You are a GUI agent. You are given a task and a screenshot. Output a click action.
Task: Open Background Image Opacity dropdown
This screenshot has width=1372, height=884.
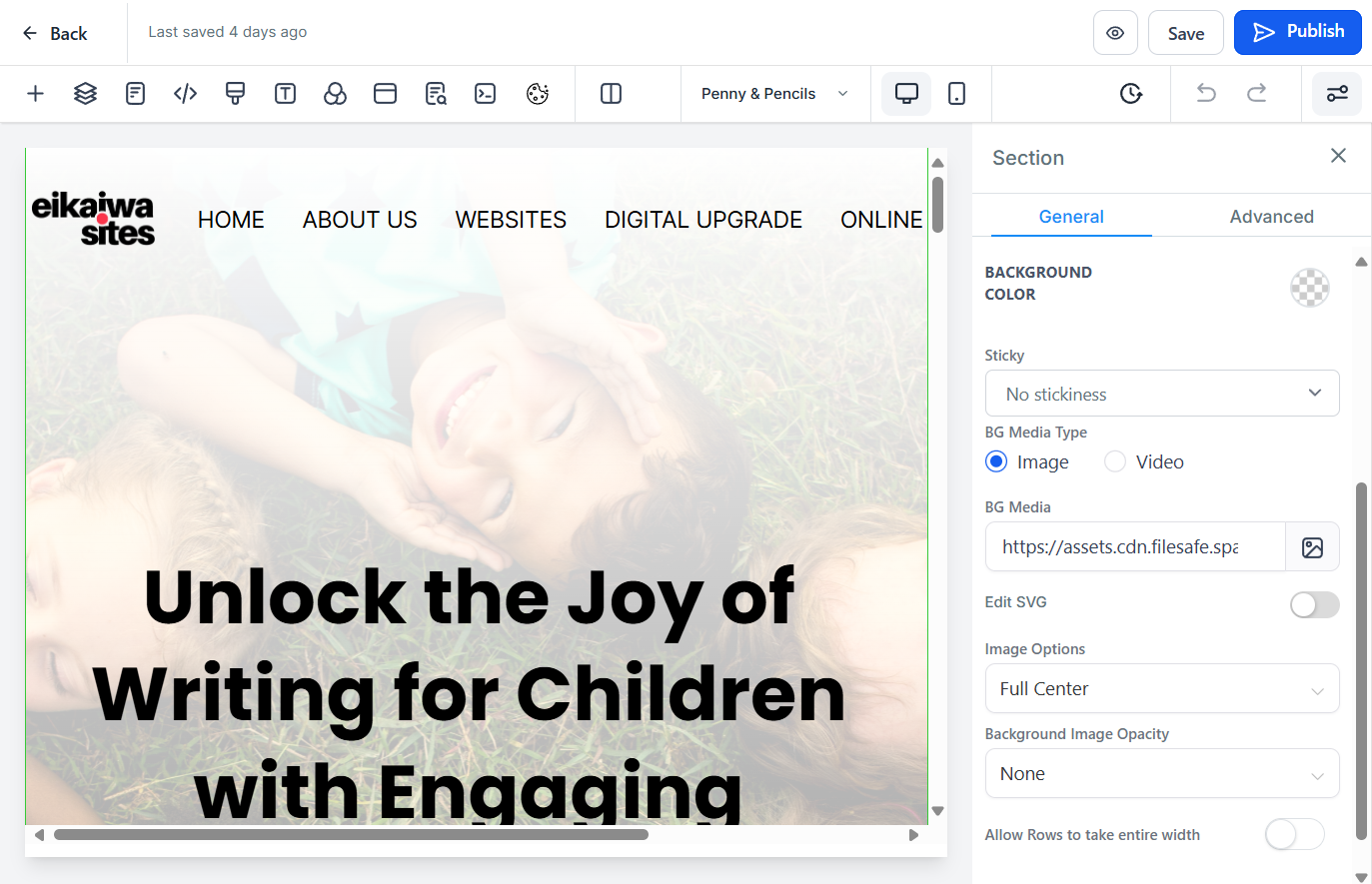coord(1162,773)
